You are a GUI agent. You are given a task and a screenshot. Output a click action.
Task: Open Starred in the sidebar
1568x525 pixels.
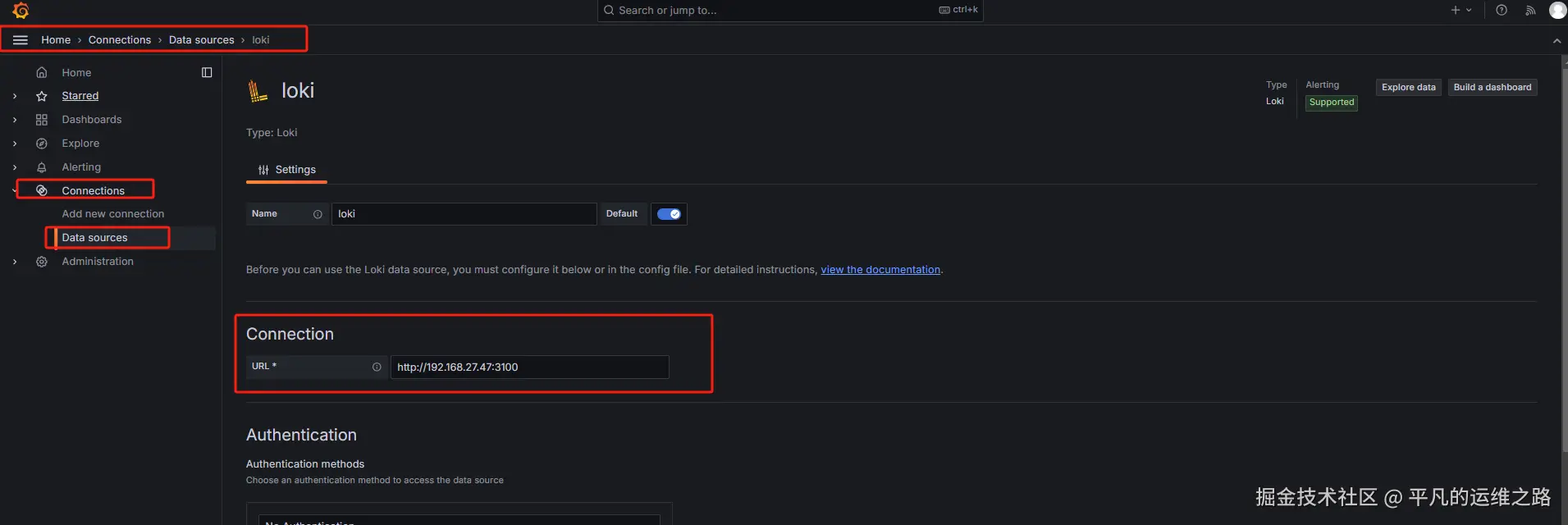80,96
